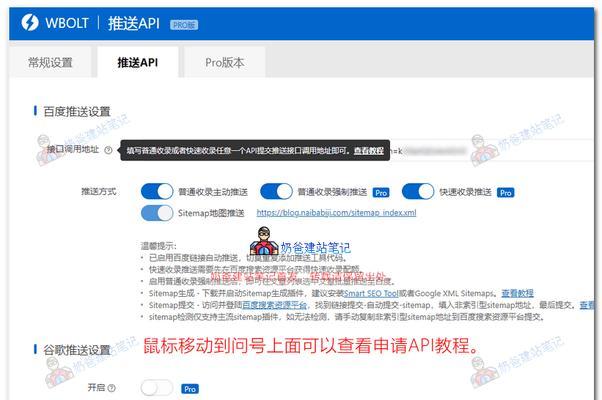Open the 常规设置 tab
The image size is (602, 400).
pos(50,63)
